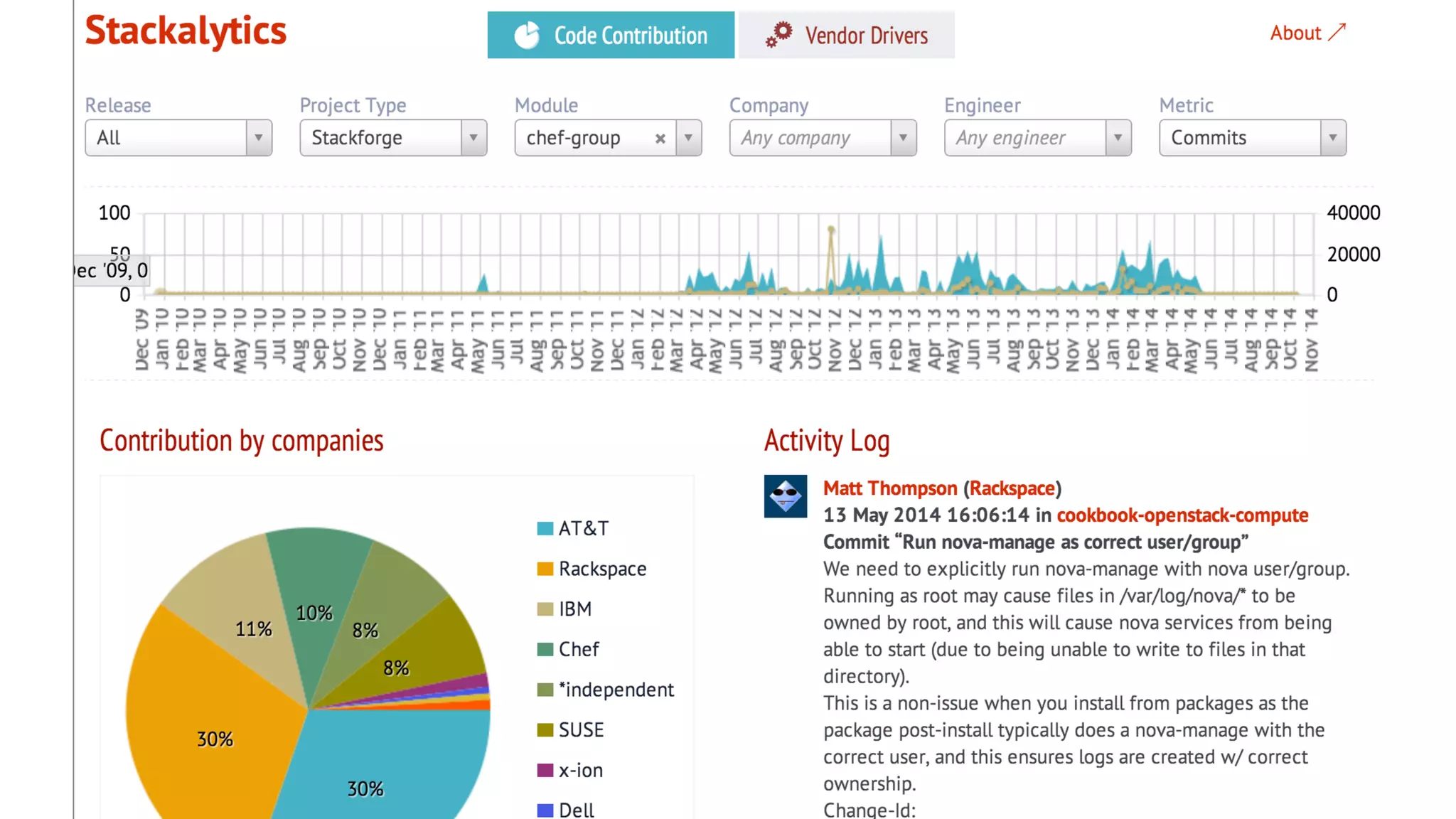Click Matt Thompson's avatar image

click(x=785, y=496)
